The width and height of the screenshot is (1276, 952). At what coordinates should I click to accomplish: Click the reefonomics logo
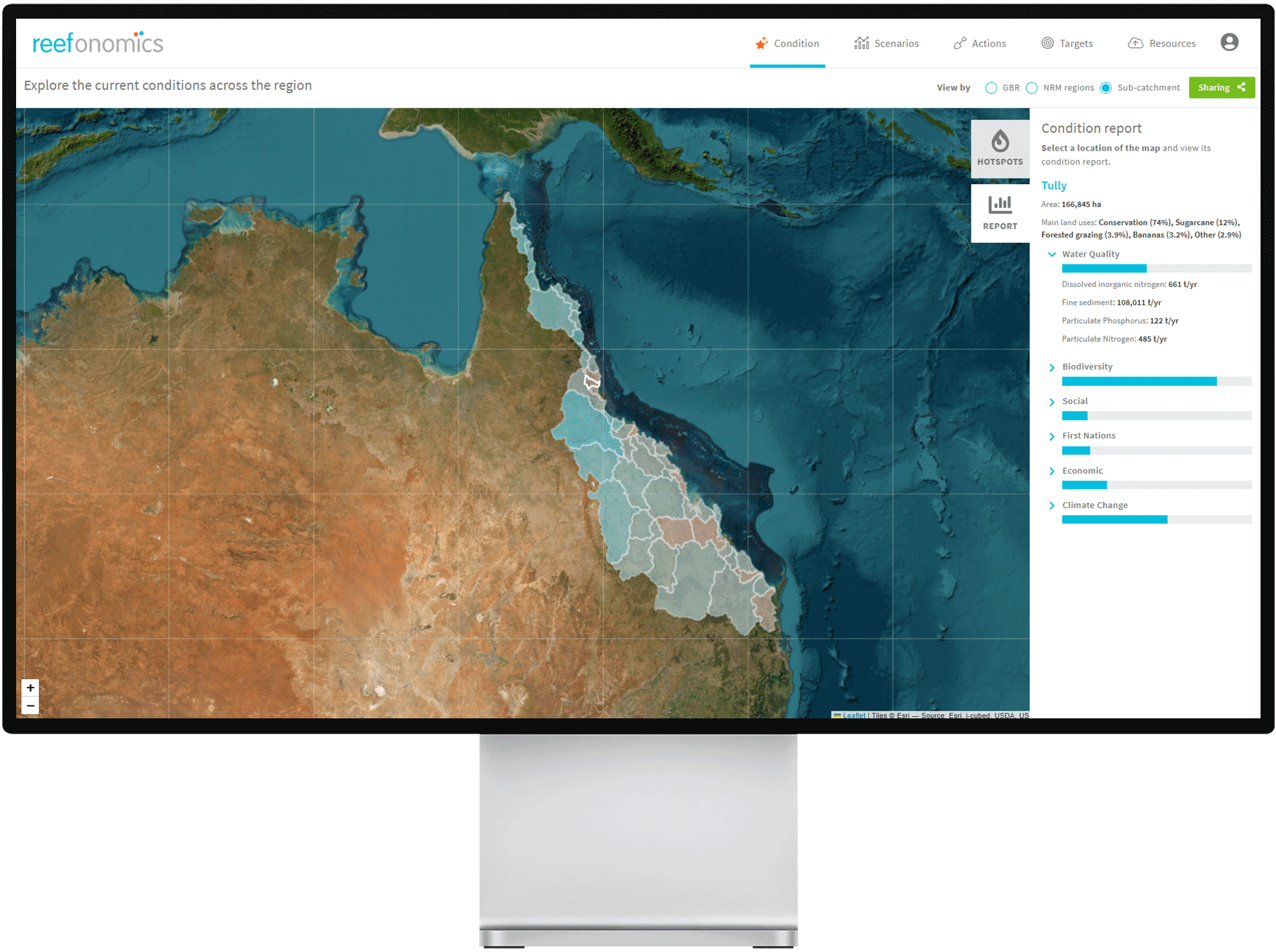click(x=98, y=43)
